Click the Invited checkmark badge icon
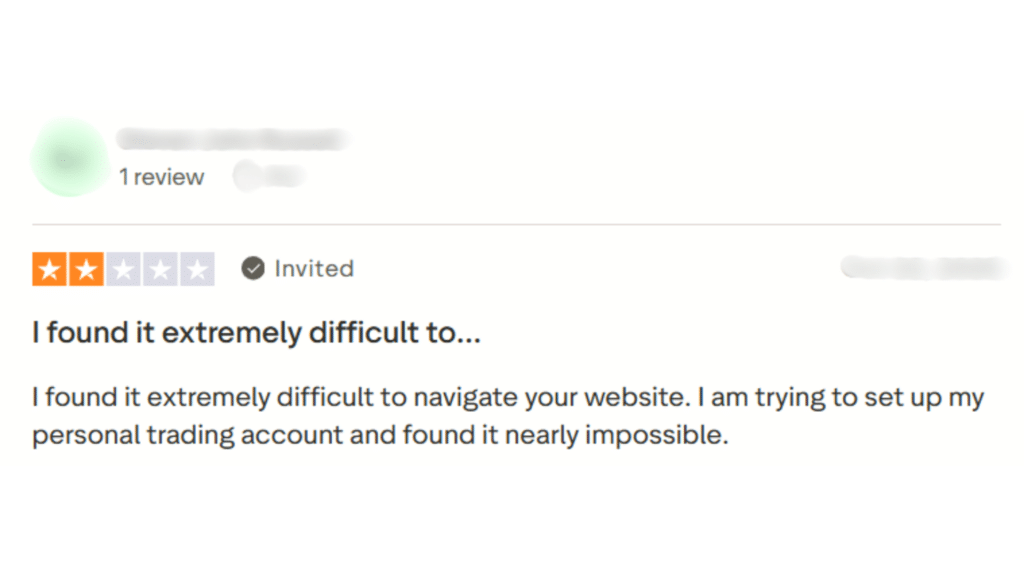The width and height of the screenshot is (1024, 576). 253,268
